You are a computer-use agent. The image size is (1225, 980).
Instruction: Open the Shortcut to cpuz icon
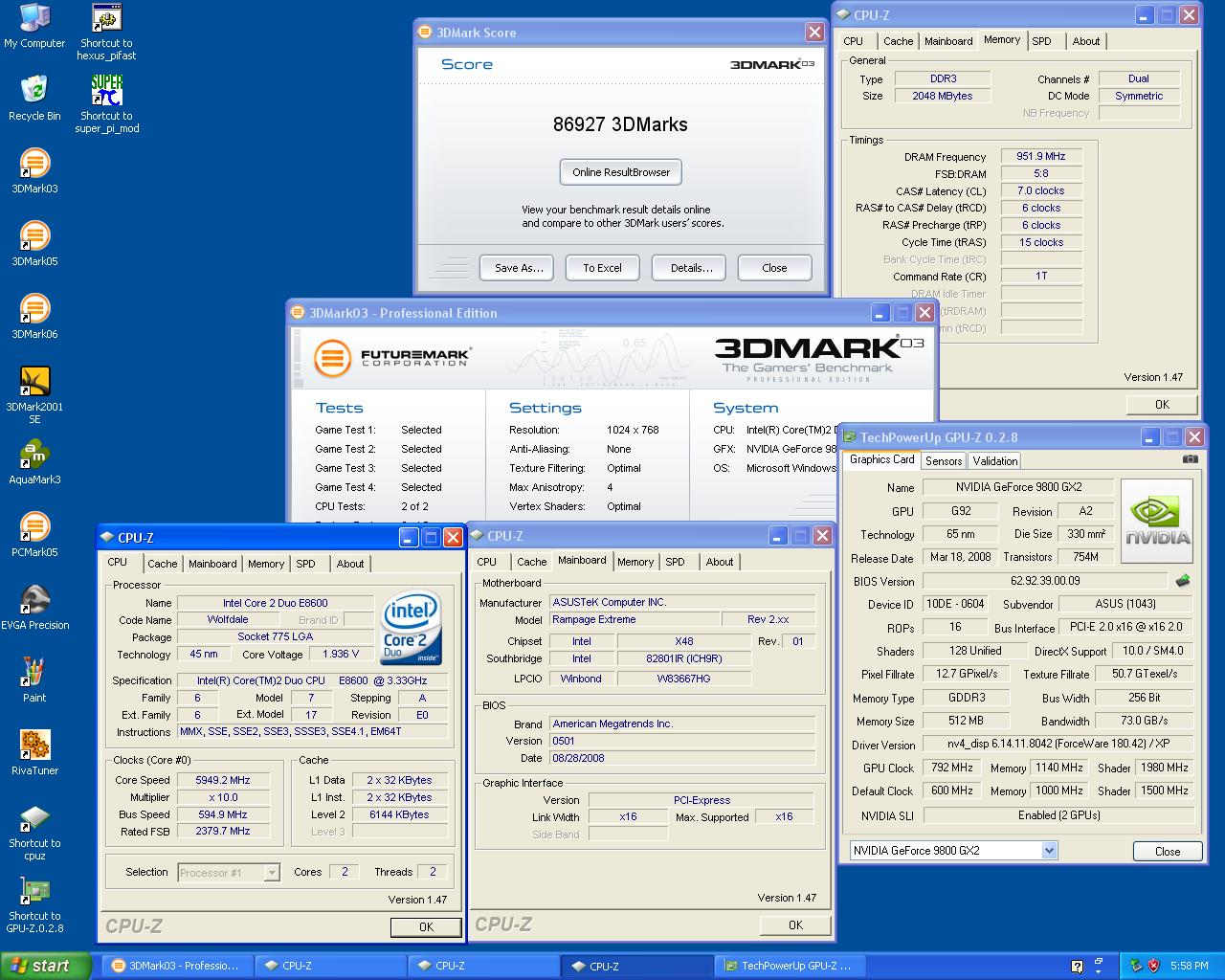34,832
